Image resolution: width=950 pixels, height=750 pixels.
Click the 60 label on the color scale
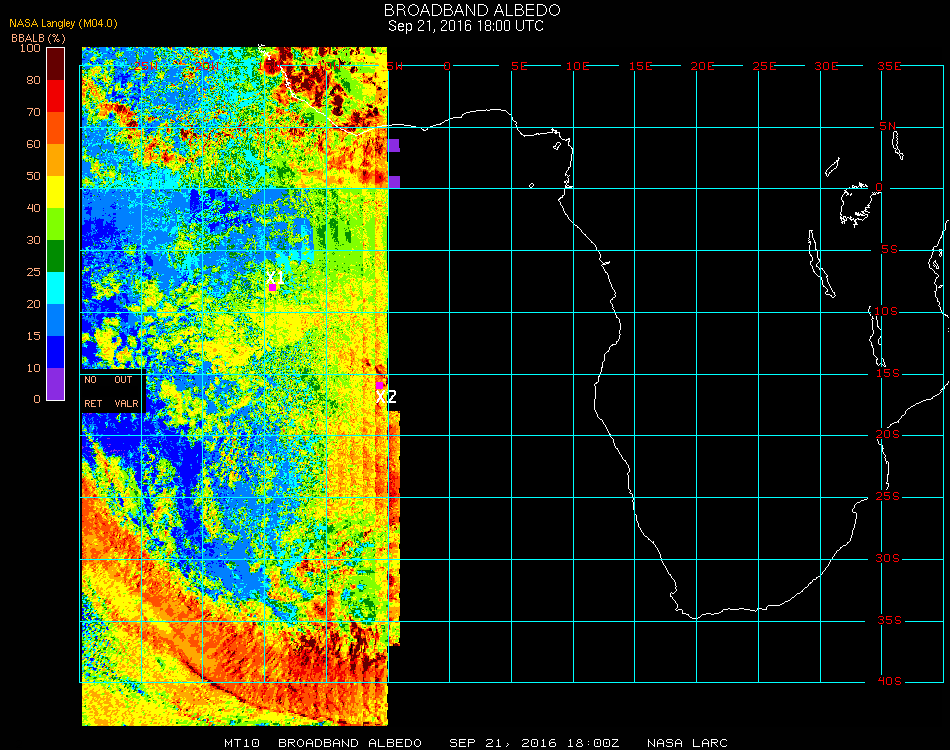tap(33, 144)
